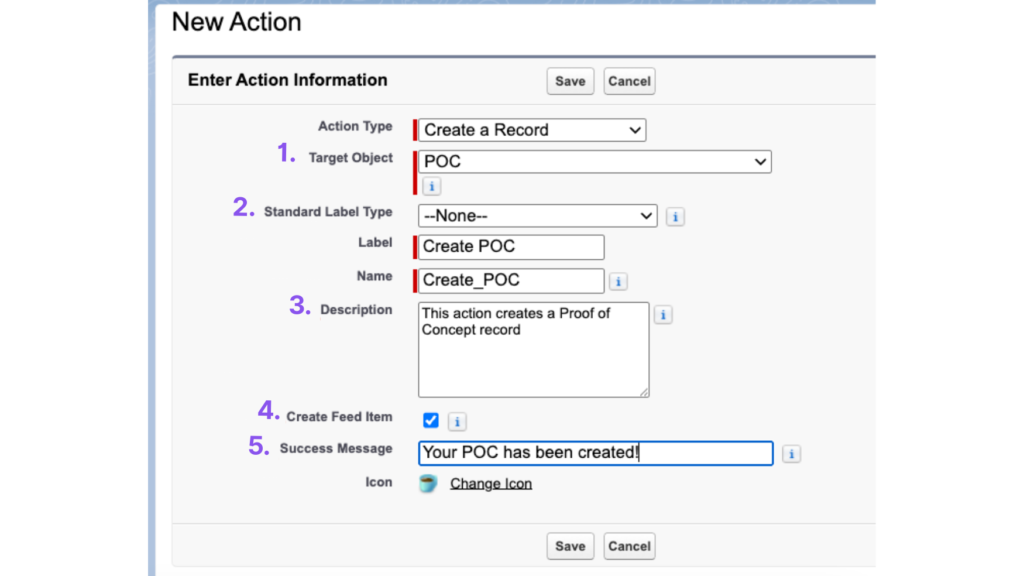The width and height of the screenshot is (1024, 576).
Task: Click the info icon beside Description box
Action: [x=663, y=315]
